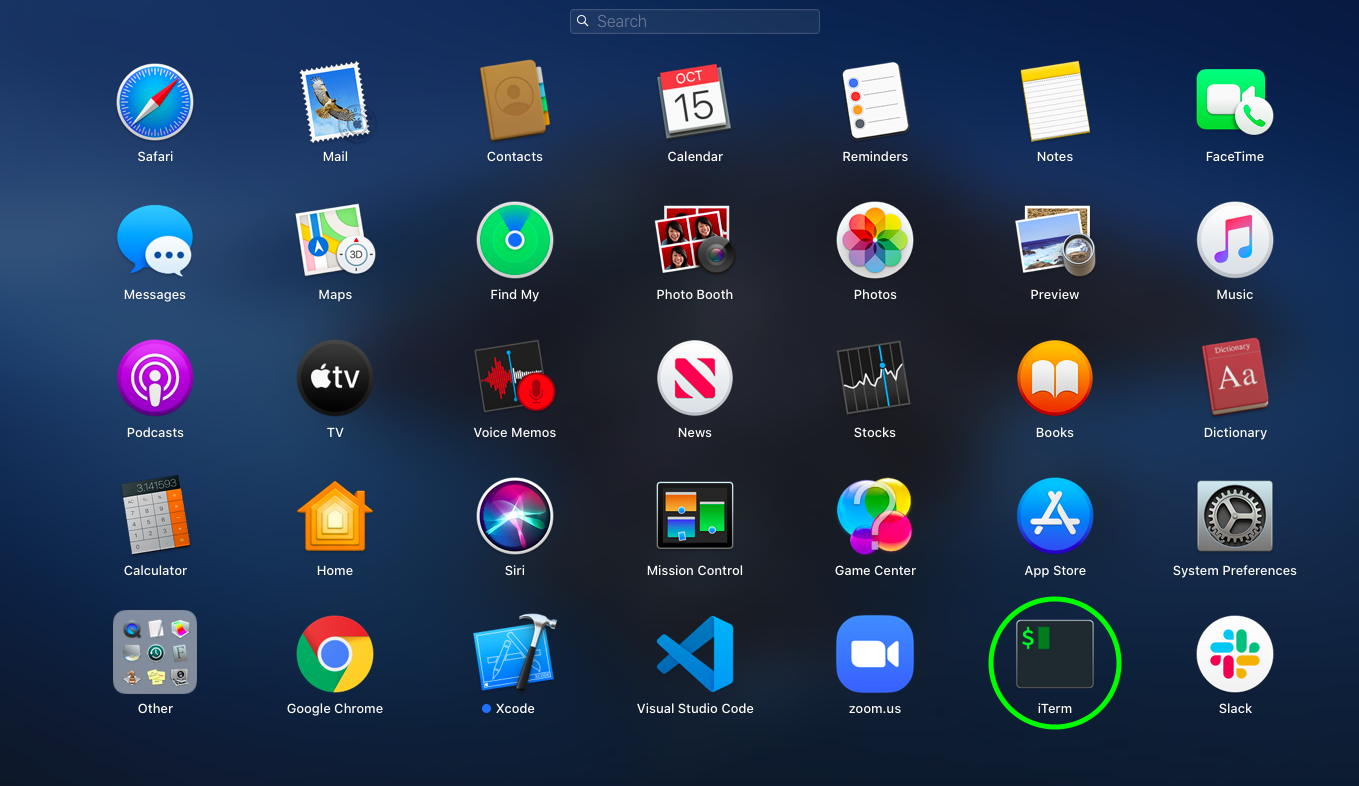Launch Dictionary
The height and width of the screenshot is (786, 1359).
1235,378
